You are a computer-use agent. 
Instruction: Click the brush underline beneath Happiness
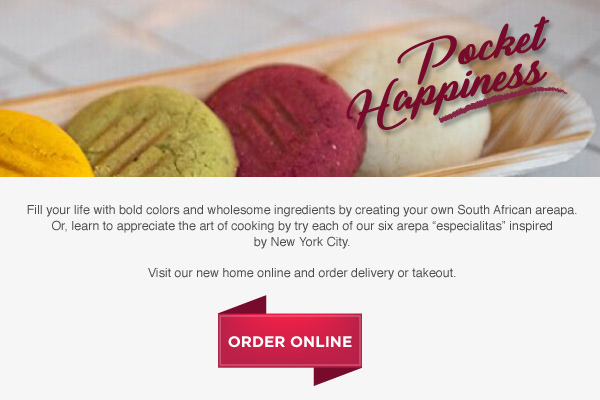point(503,104)
